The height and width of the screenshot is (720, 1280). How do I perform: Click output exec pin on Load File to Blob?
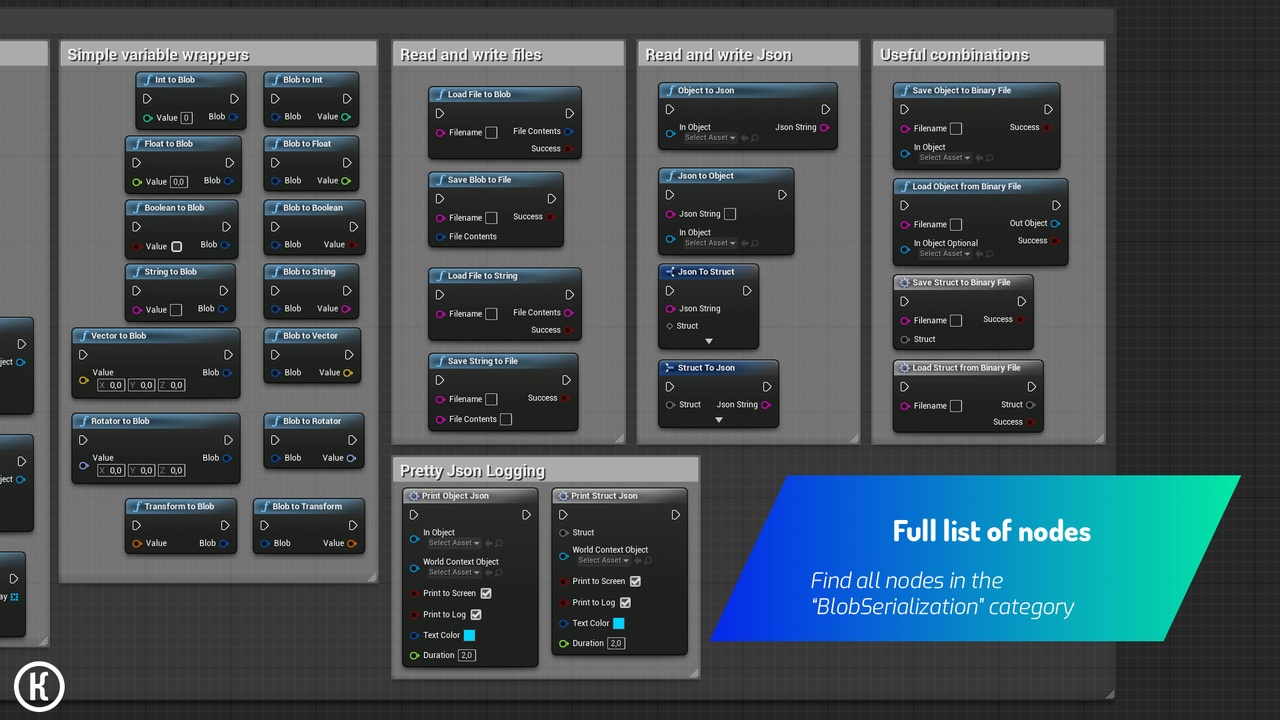(x=569, y=113)
